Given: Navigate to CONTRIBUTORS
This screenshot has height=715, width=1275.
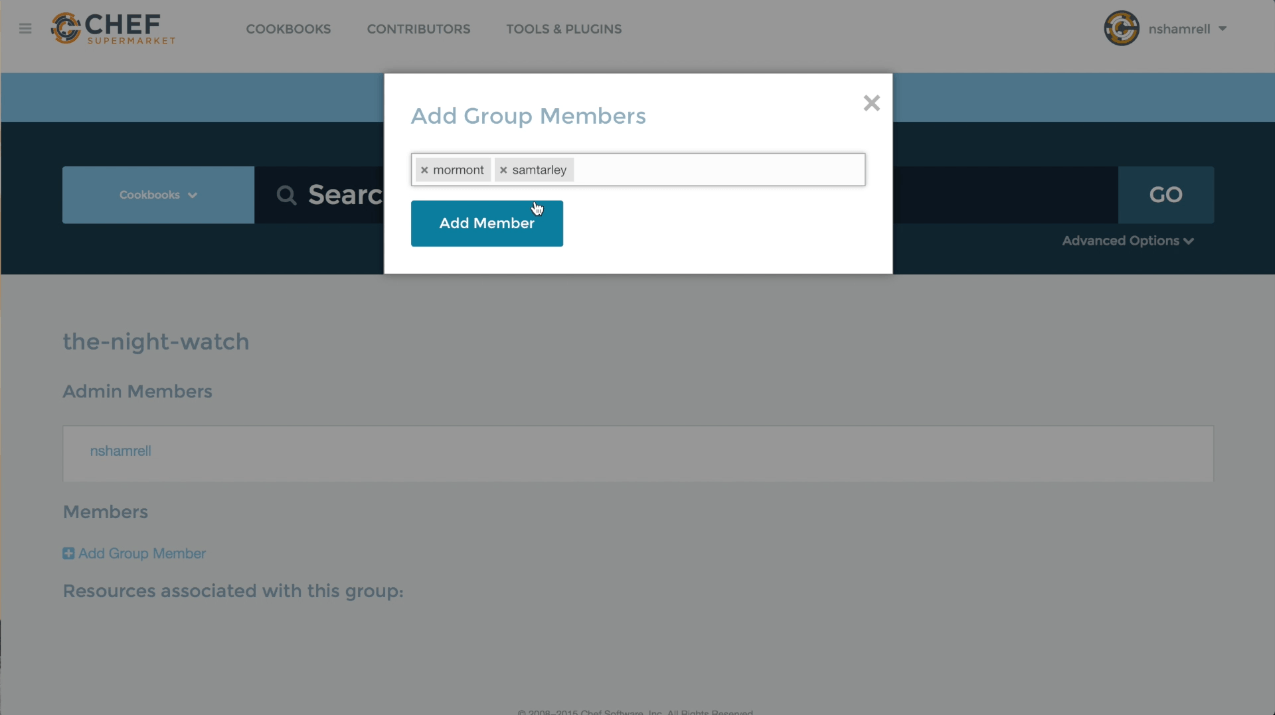Looking at the screenshot, I should [418, 29].
